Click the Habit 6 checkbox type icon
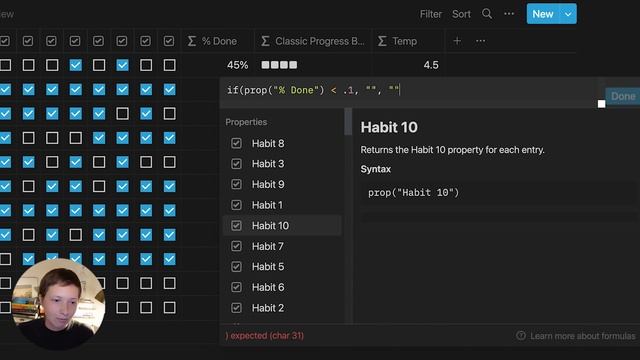This screenshot has height=360, width=640. (236, 287)
